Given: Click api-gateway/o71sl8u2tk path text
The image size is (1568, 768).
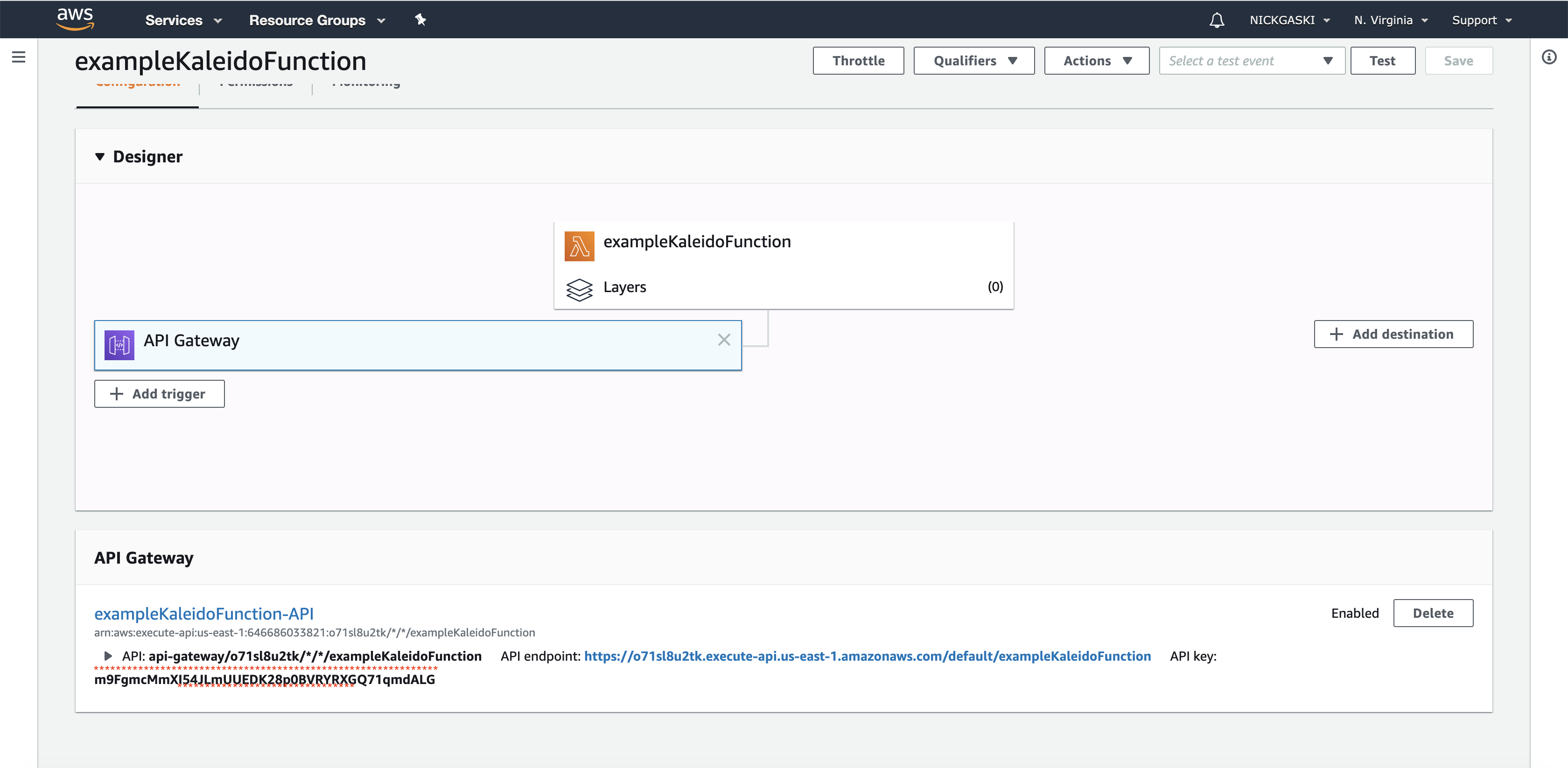Looking at the screenshot, I should click(315, 656).
